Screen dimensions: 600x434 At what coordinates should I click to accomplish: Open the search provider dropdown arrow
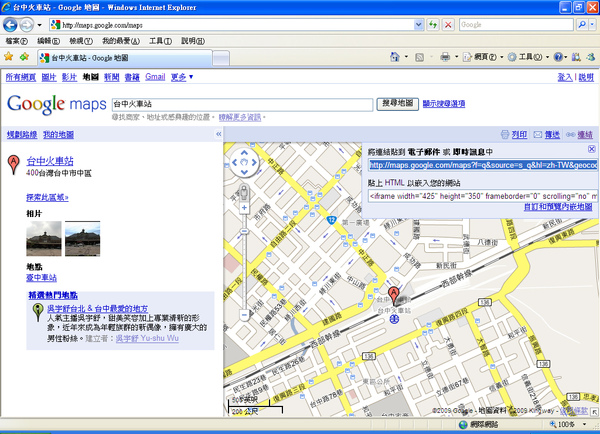pos(592,25)
